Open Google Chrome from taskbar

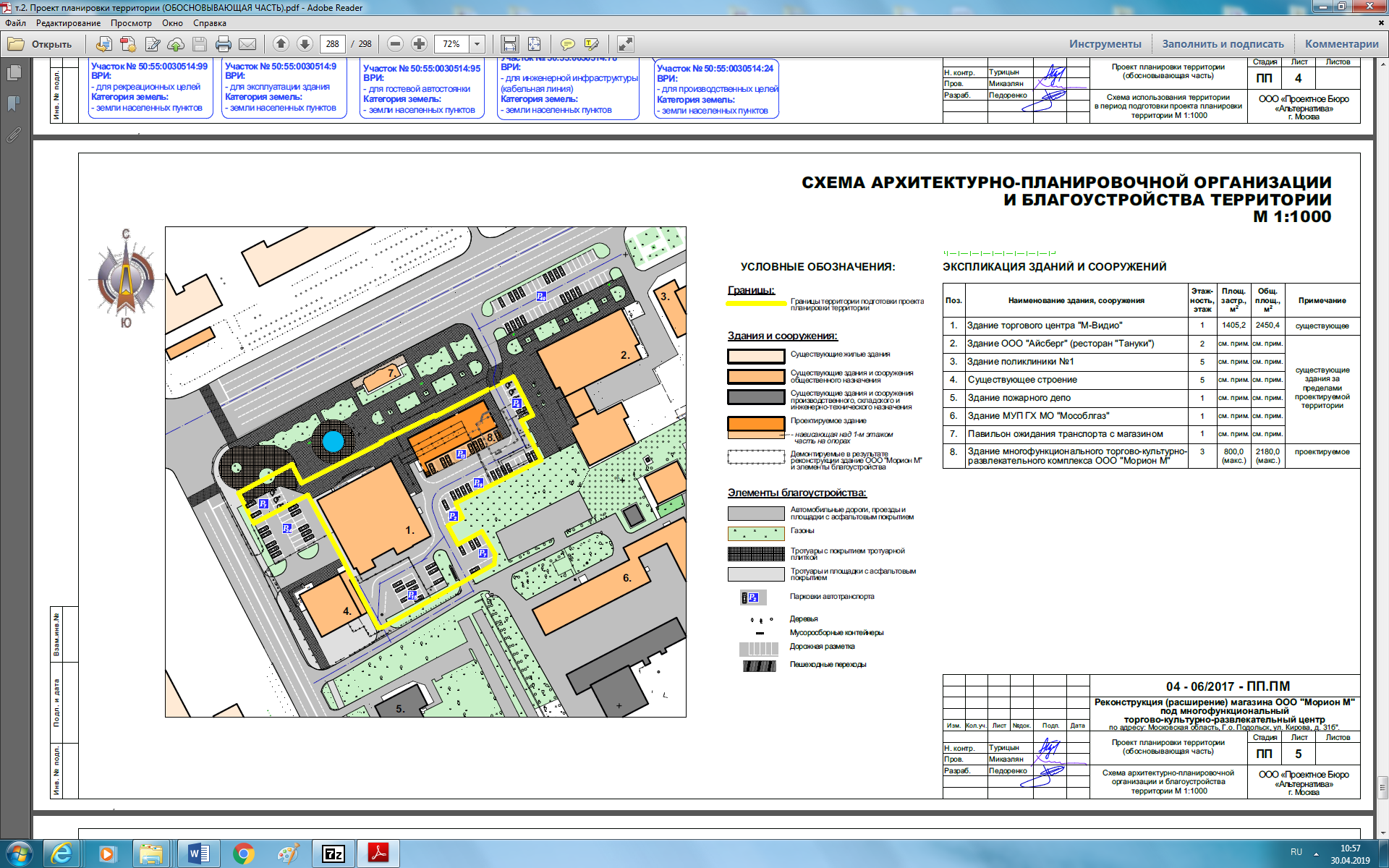244,854
